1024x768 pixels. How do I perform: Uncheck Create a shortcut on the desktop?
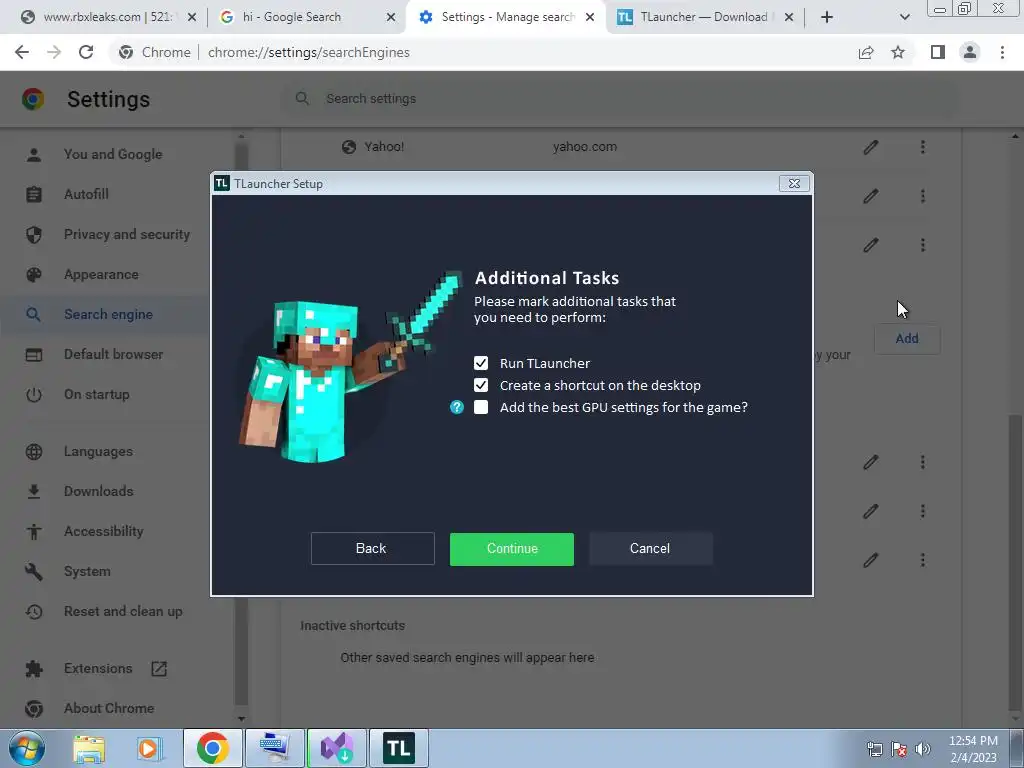[x=481, y=385]
